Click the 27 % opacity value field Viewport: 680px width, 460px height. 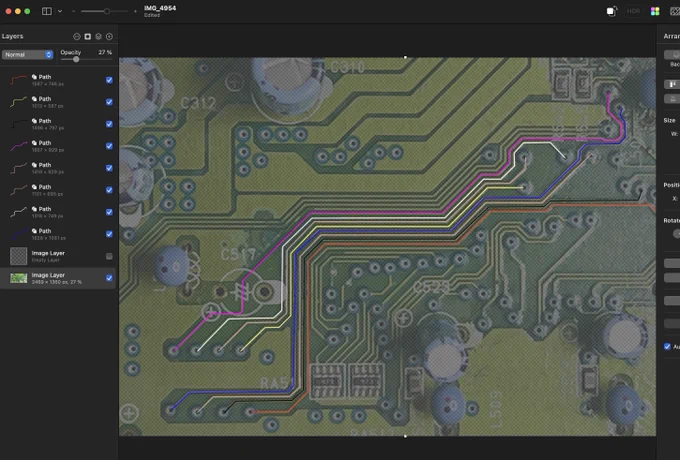tap(105, 52)
